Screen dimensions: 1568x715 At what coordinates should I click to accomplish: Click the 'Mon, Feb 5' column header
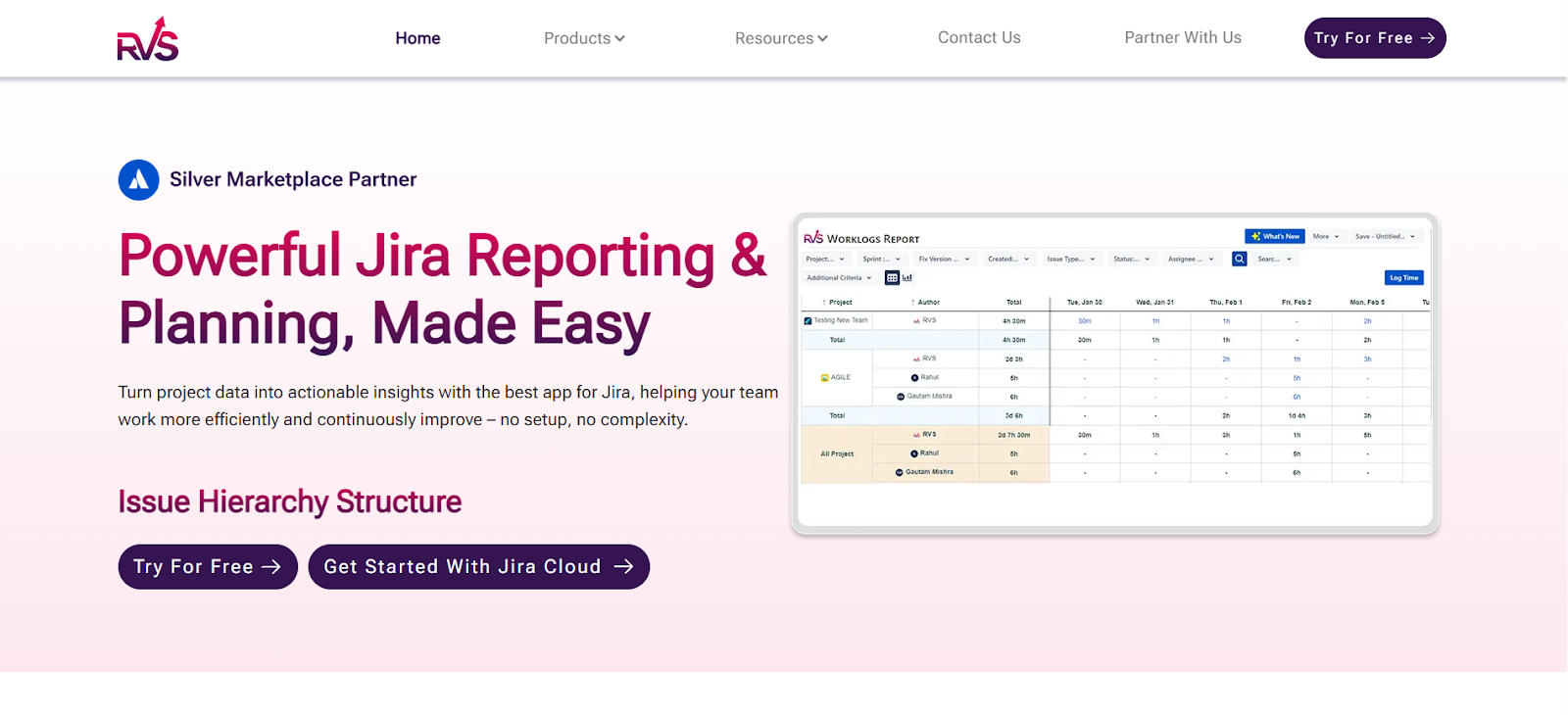tap(1367, 302)
